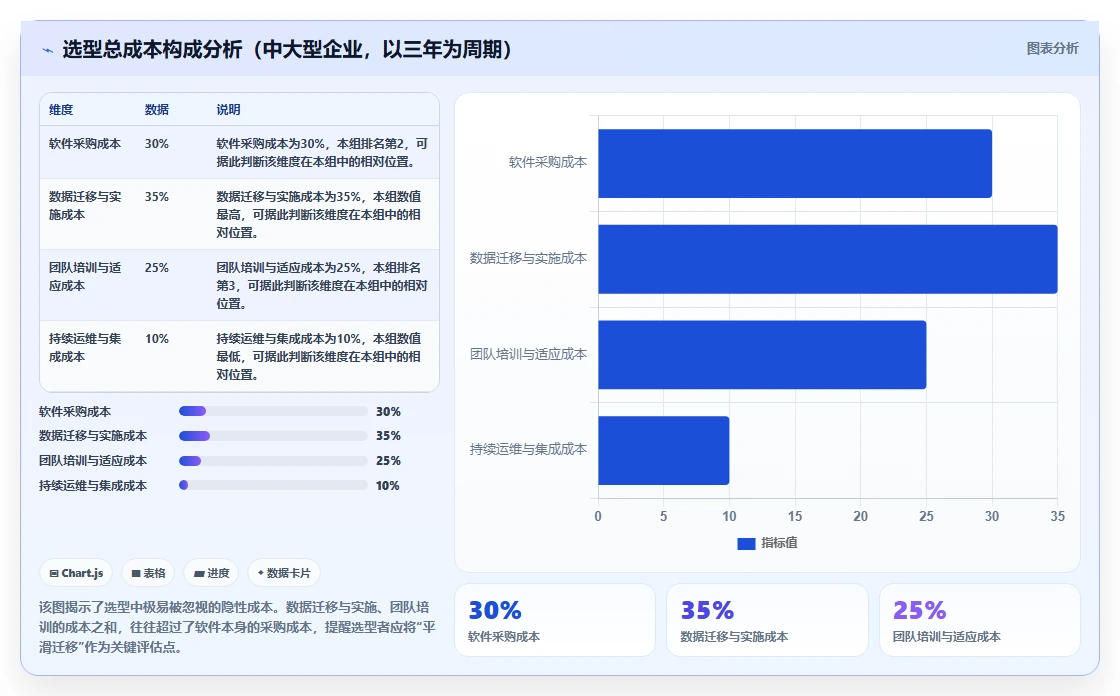Click the 10% cell in the table
Screen dimensions: 1120x696
[156, 339]
